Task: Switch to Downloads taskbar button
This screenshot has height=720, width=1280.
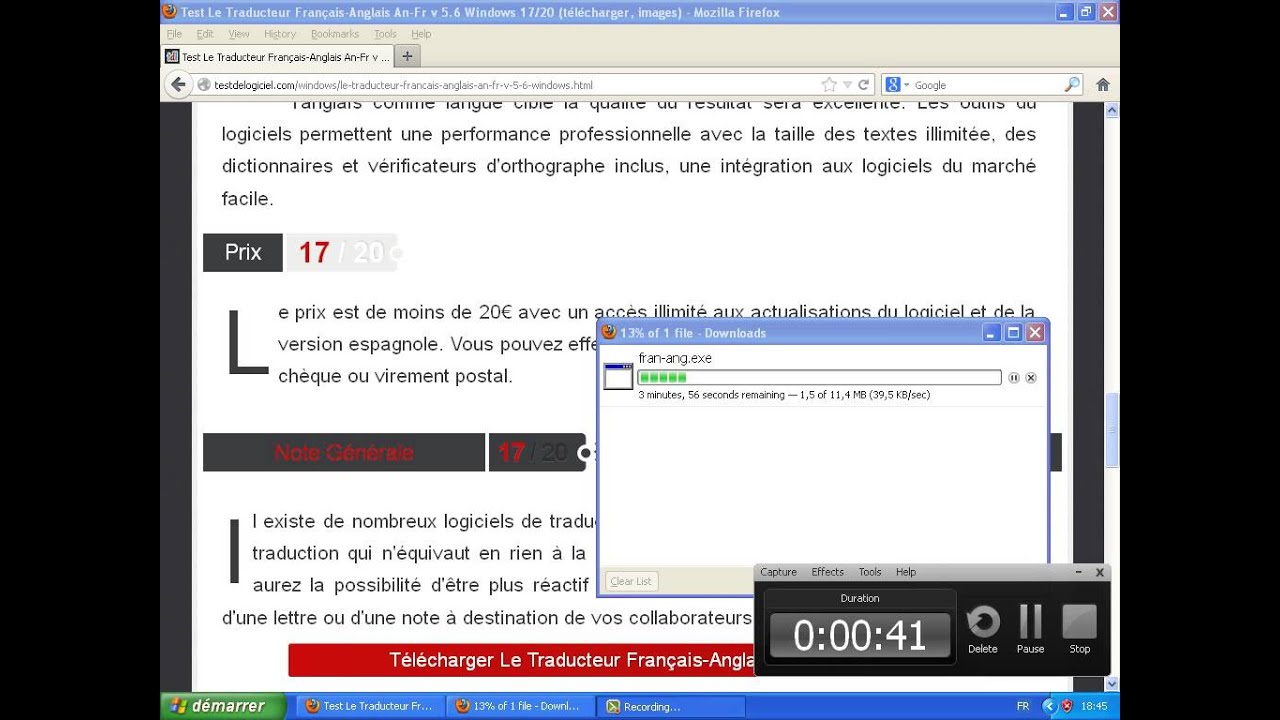Action: click(x=519, y=706)
